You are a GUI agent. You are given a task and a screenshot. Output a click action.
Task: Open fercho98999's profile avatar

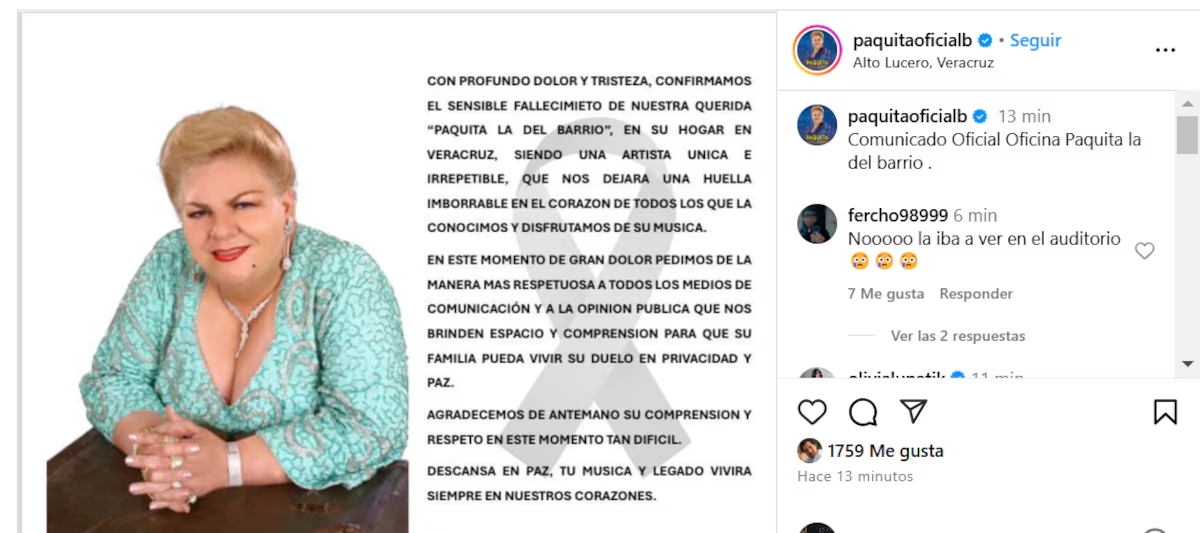(817, 224)
